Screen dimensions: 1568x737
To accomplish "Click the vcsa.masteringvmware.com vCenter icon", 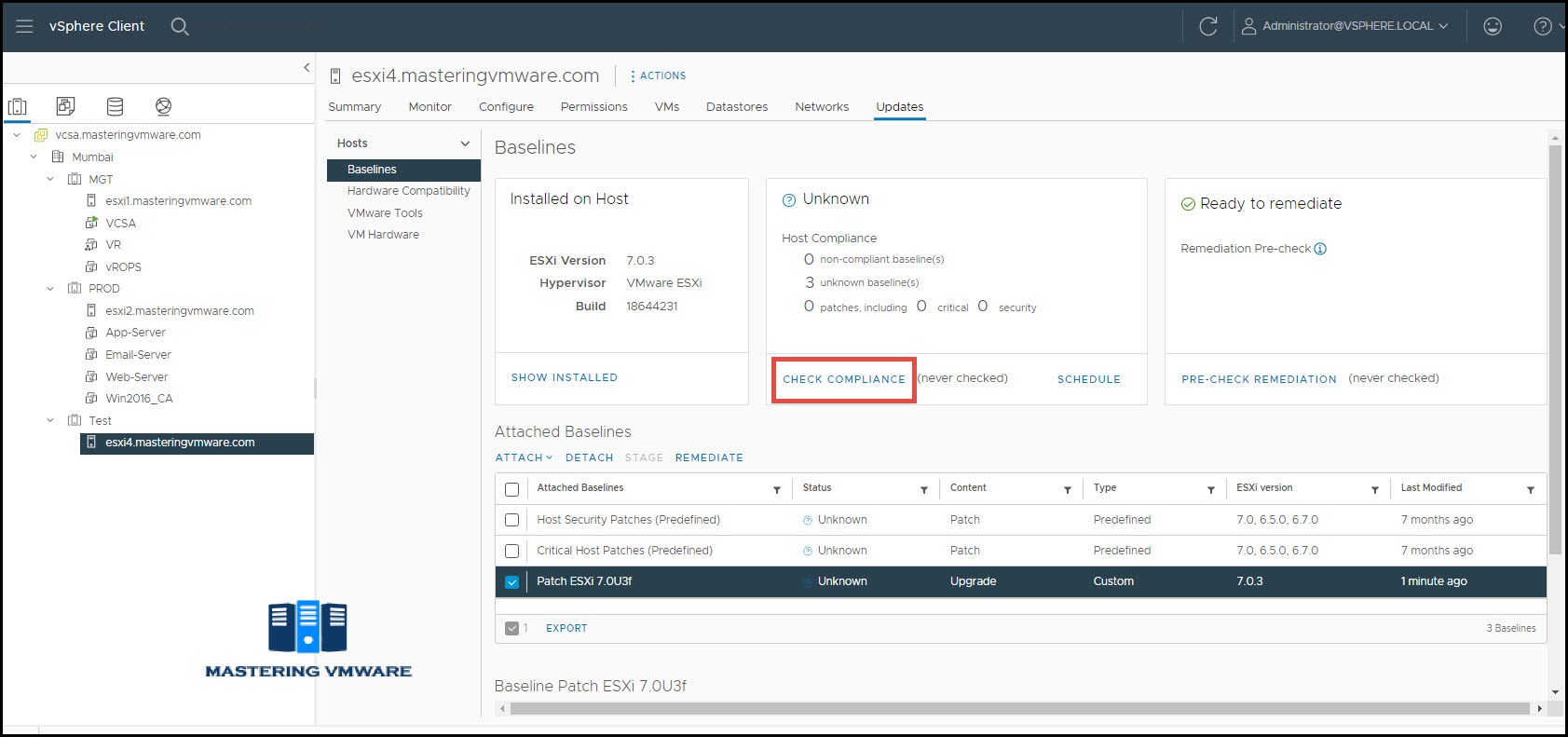I will (x=41, y=135).
